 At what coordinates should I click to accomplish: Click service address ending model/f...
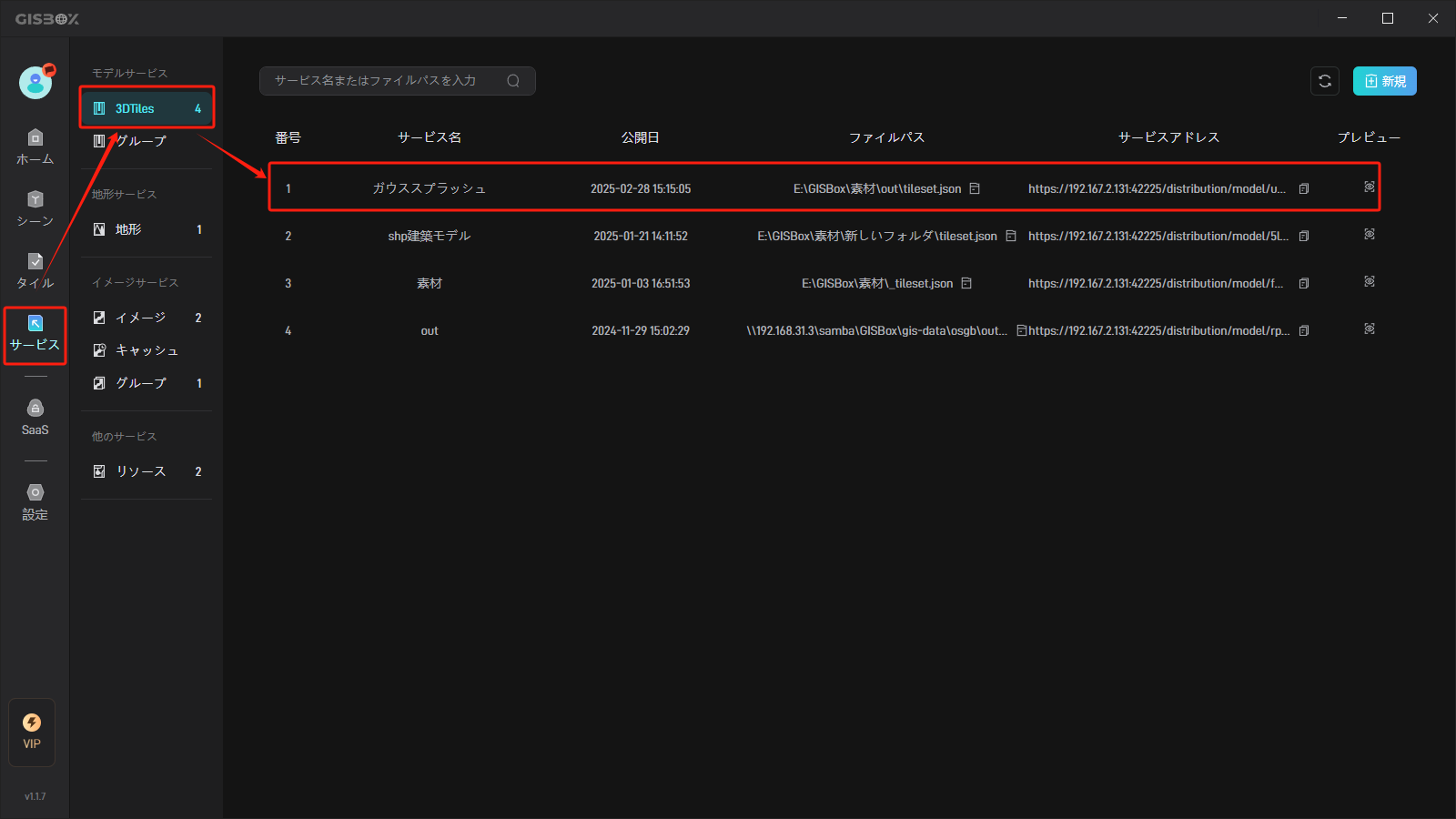click(1156, 283)
